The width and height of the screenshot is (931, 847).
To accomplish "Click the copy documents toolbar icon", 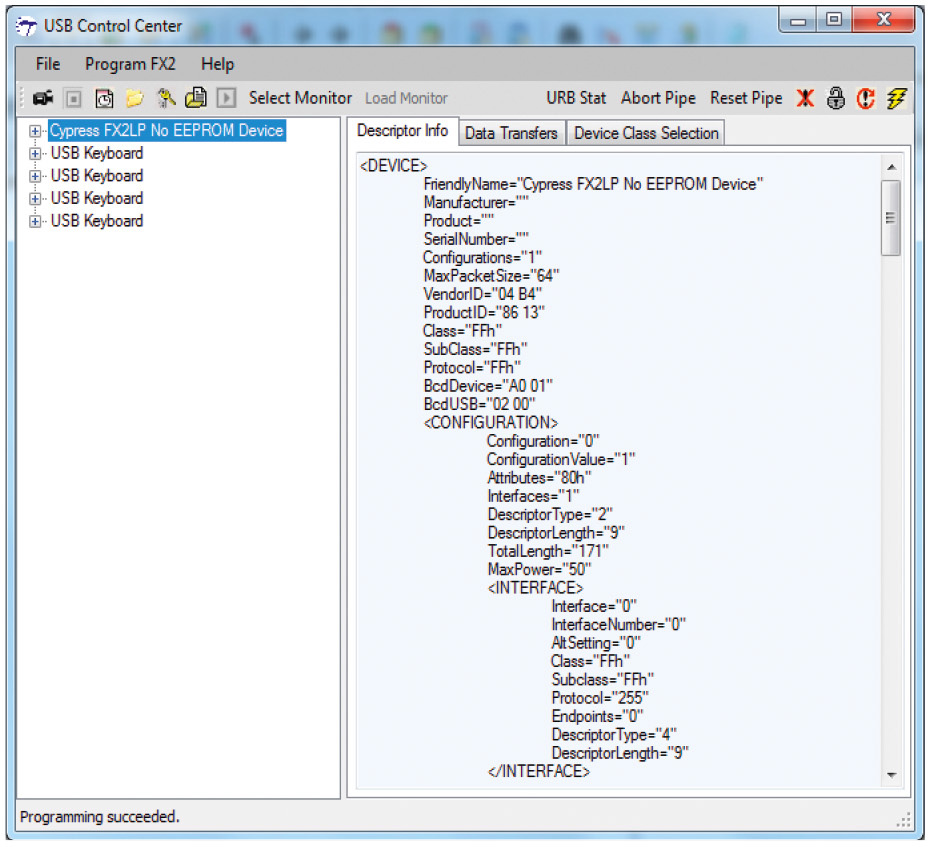I will 196,98.
